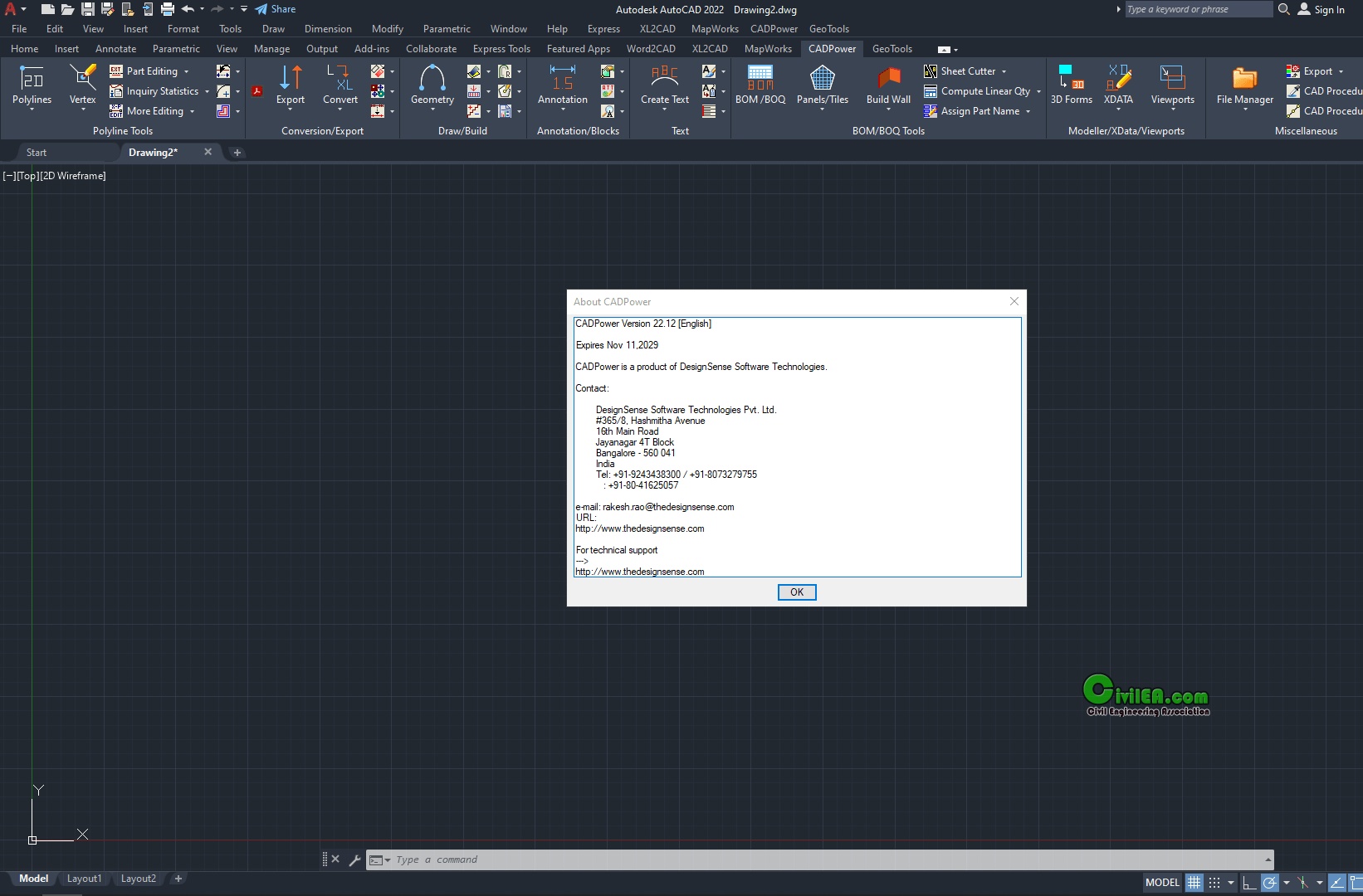Click the Convert XL icon

coord(340,78)
